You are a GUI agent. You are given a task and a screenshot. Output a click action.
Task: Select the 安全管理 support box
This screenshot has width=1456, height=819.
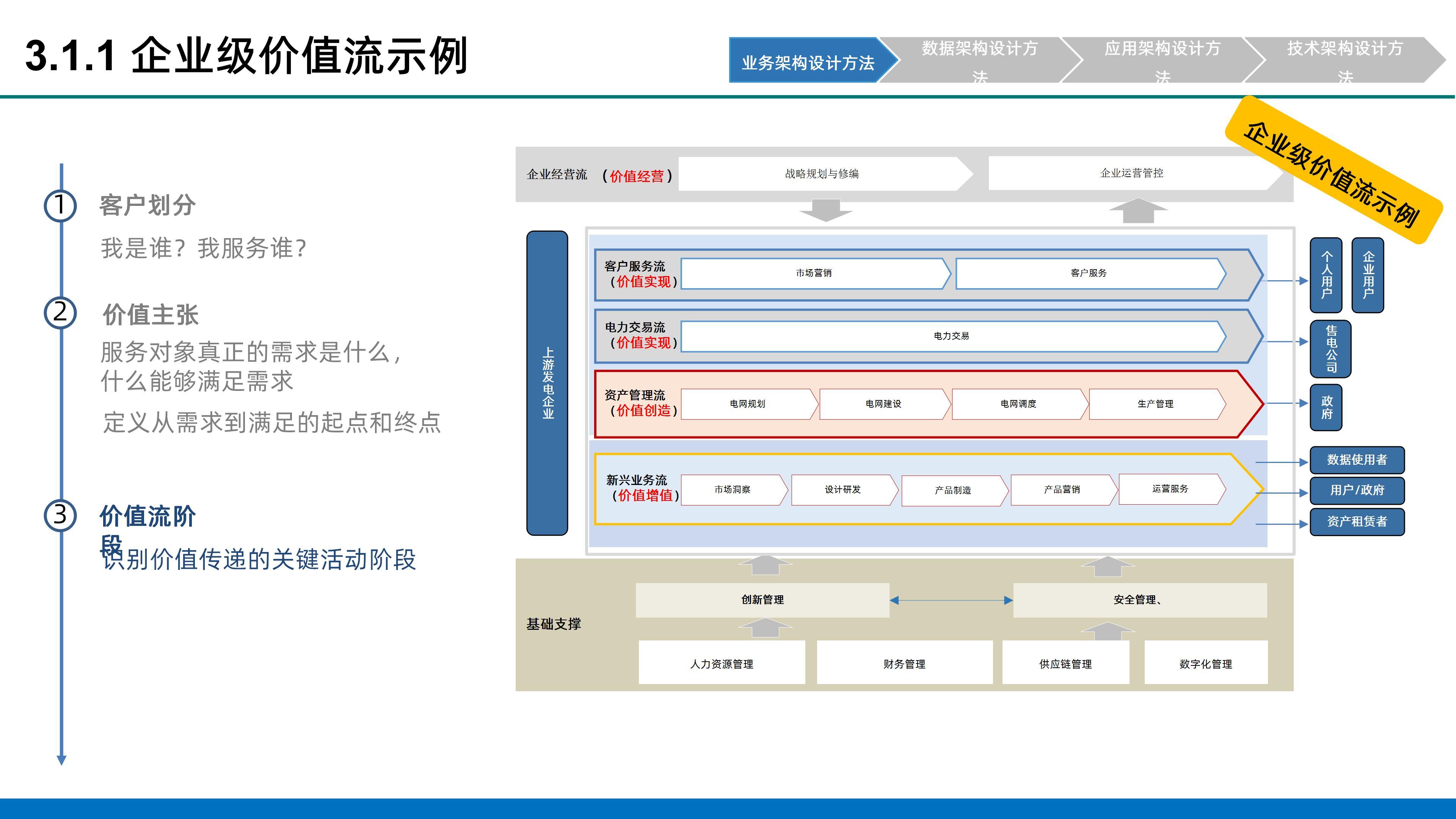[1140, 600]
